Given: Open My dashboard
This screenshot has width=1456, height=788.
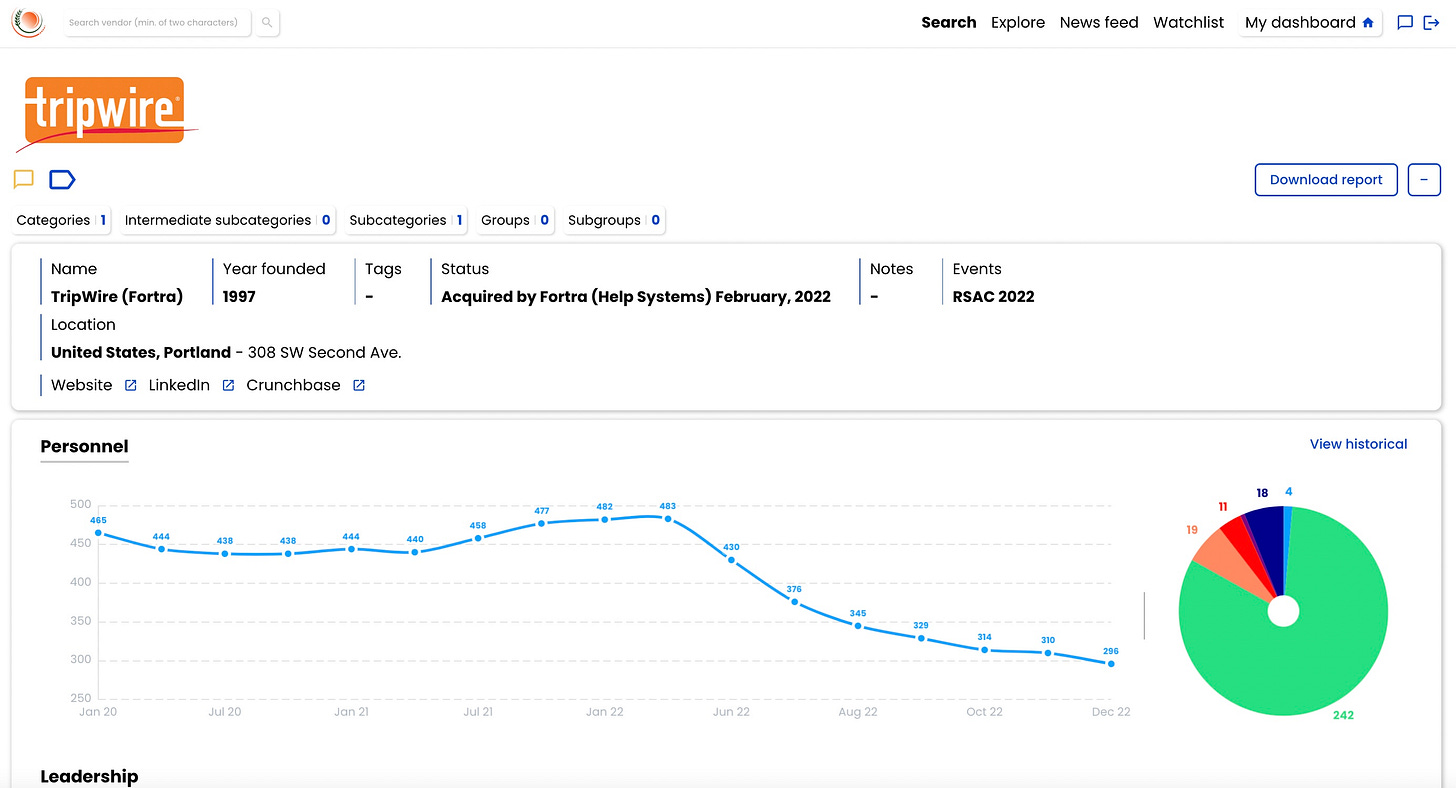Looking at the screenshot, I should click(x=1310, y=22).
